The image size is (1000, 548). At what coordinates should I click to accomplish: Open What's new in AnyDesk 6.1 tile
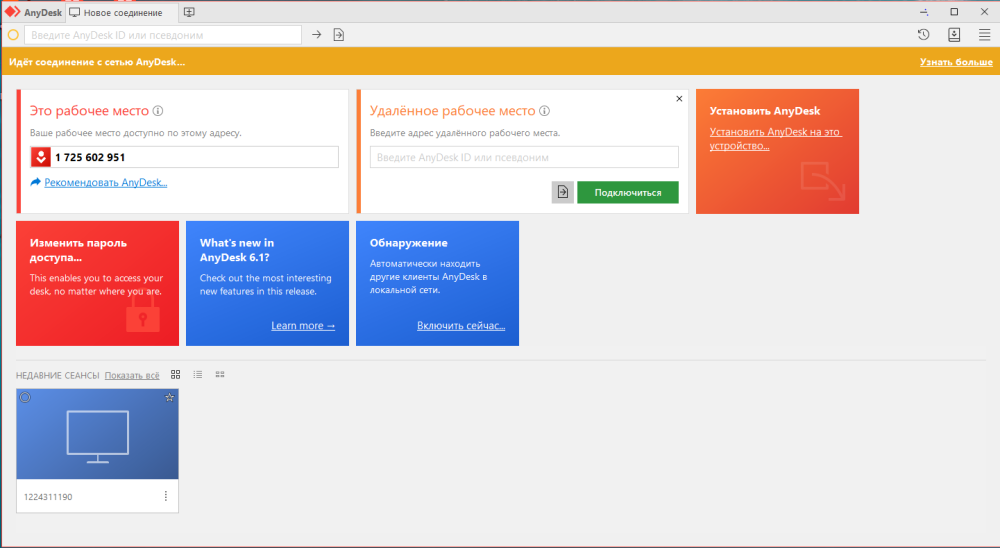coord(267,283)
